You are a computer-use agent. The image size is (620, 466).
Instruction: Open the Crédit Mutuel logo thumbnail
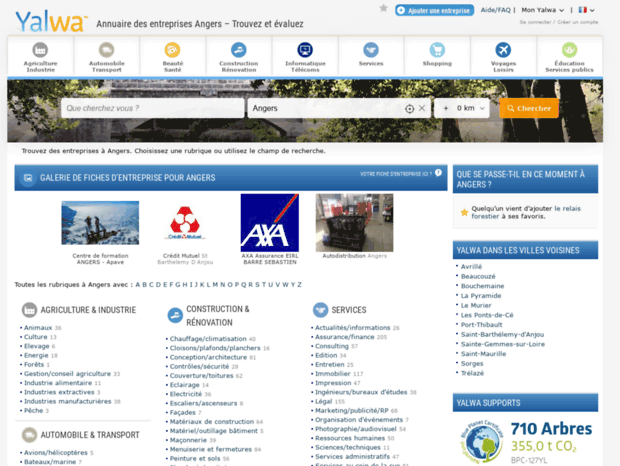185,223
